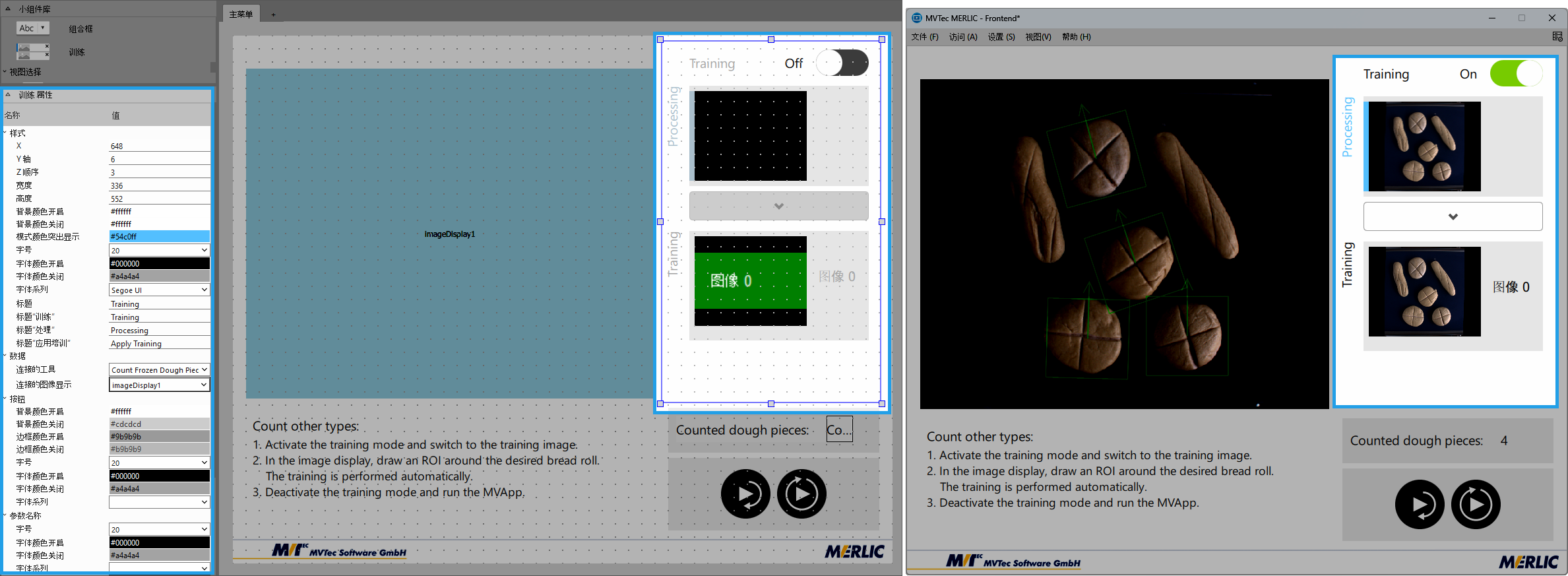Expand the 视图选择 section
Image resolution: width=1568 pixels, height=576 pixels.
coord(5,72)
